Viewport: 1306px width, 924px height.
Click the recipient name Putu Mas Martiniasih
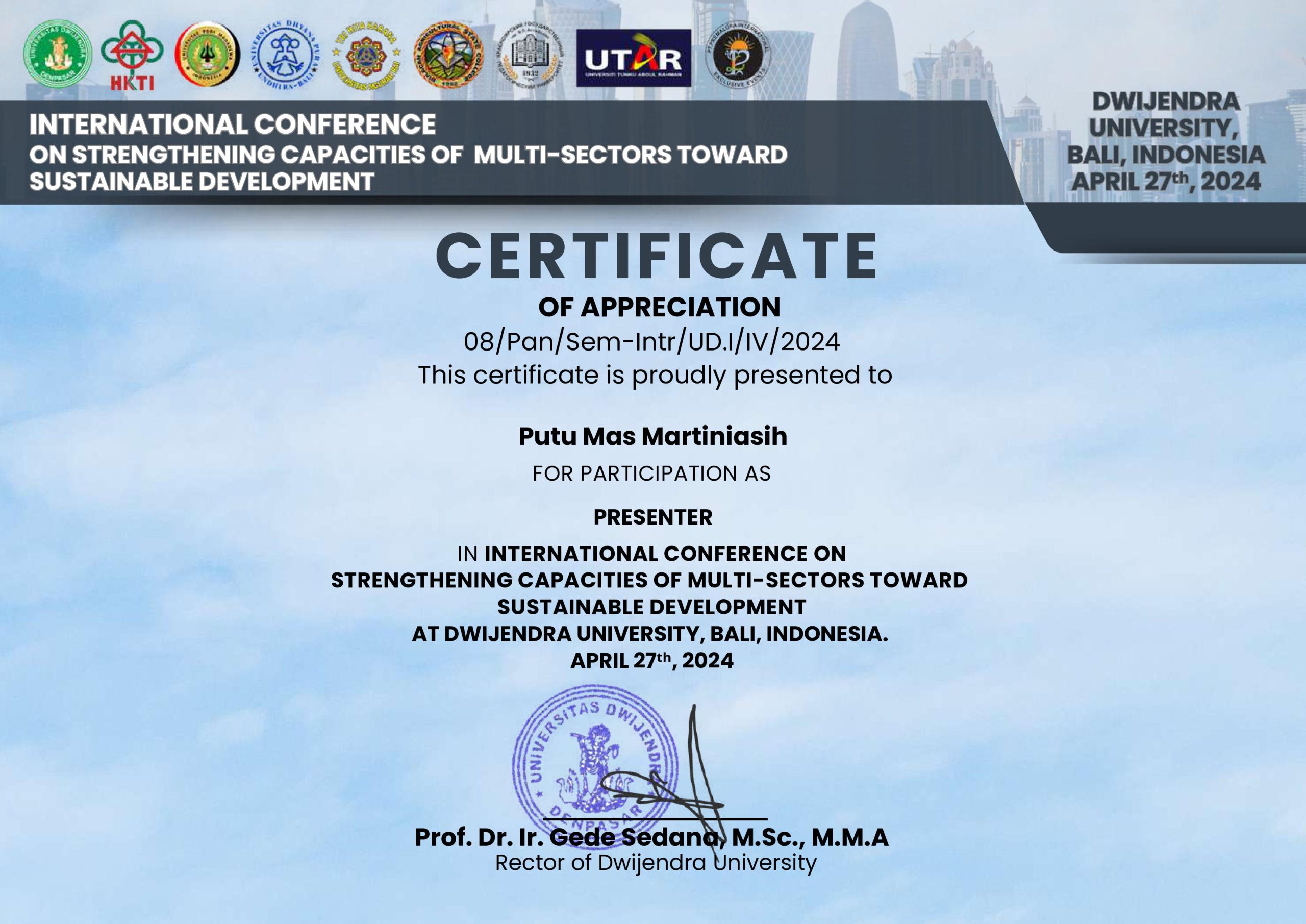pyautogui.click(x=652, y=436)
